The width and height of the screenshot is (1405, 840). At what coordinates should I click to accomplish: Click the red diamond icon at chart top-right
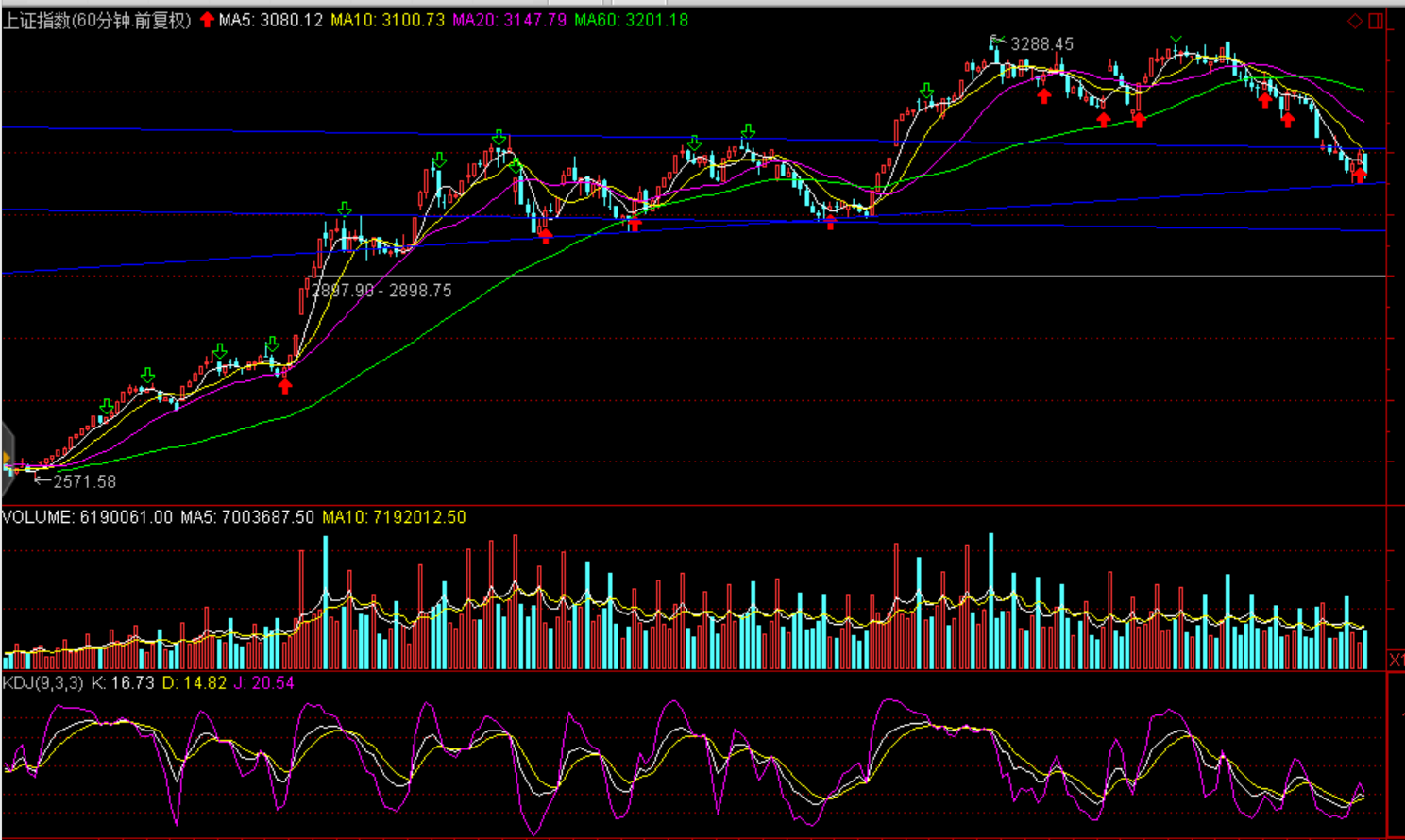[x=1355, y=21]
